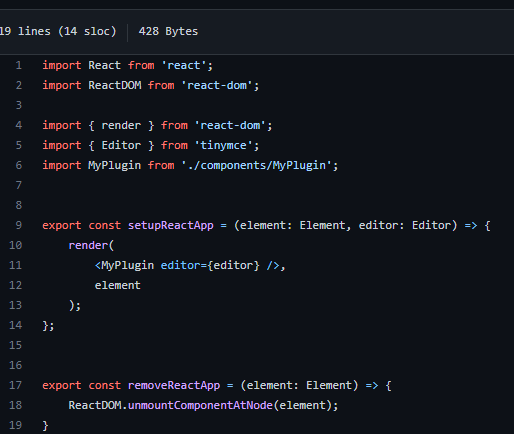This screenshot has width=514, height=434.
Task: Click the Editor import on line 5
Action: (121, 145)
